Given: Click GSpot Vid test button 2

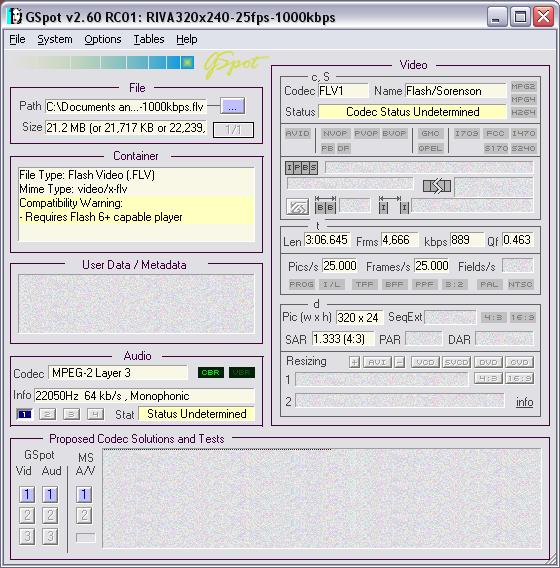Looking at the screenshot, I should click(x=27, y=515).
